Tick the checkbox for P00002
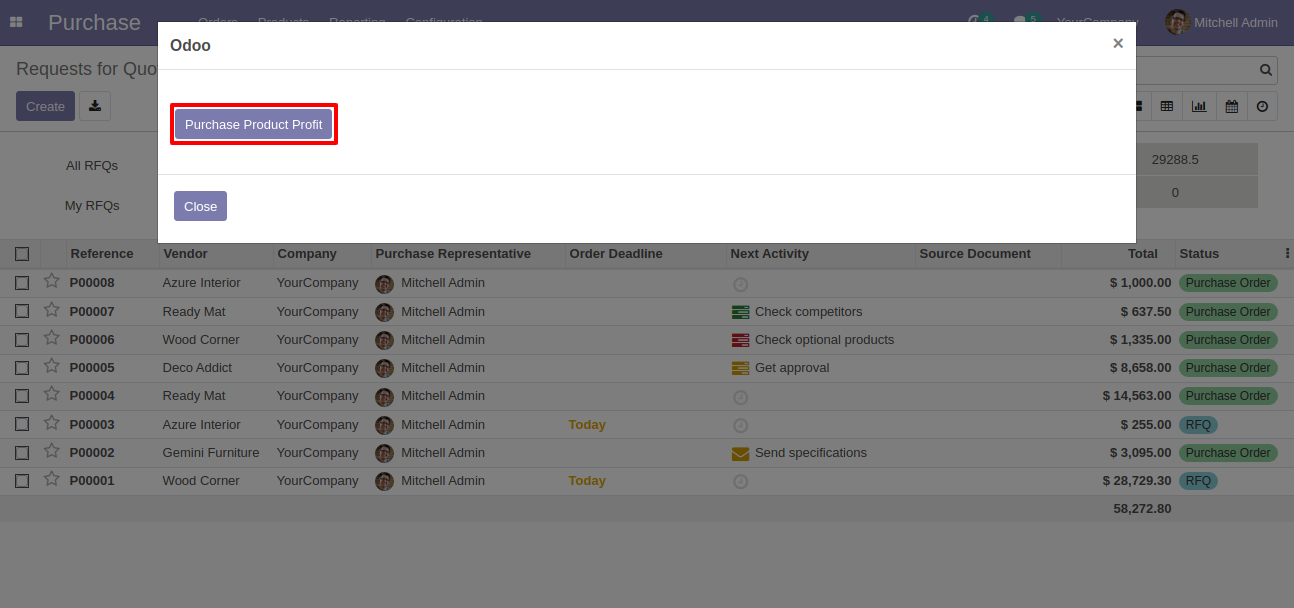The height and width of the screenshot is (608, 1294). (22, 453)
